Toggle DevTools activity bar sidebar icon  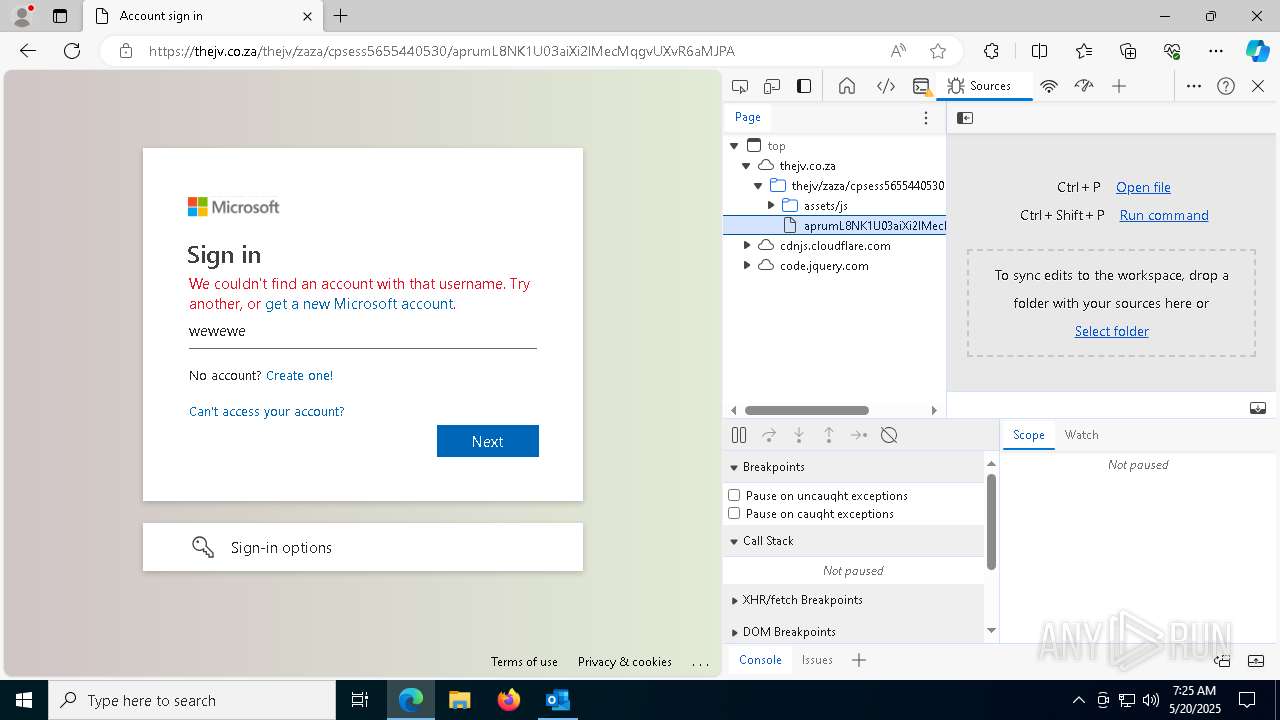point(804,86)
